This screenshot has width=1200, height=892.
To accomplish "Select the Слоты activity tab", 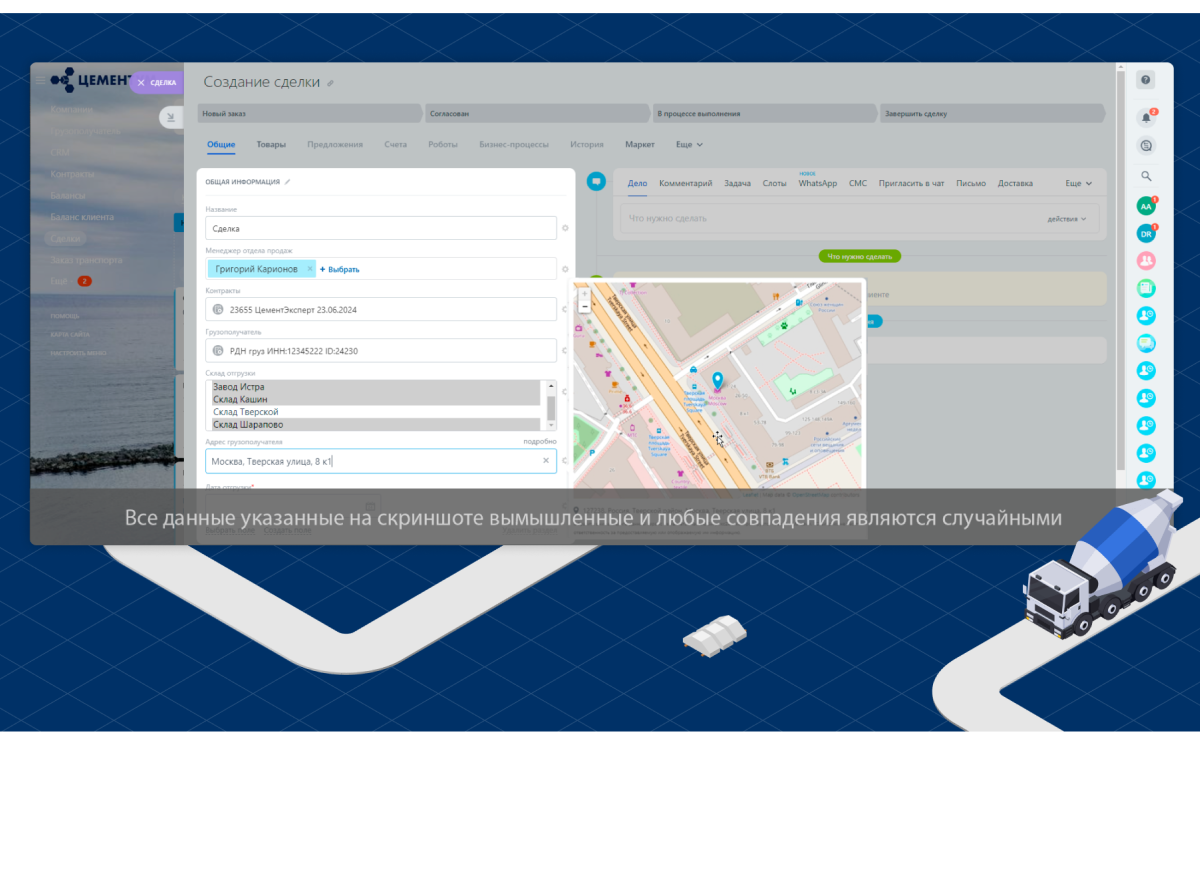I will coord(774,184).
